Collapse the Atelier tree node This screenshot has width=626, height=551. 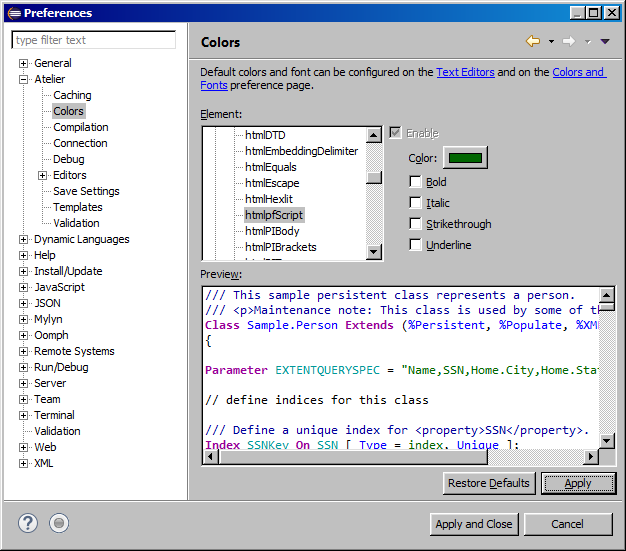pyautogui.click(x=24, y=79)
